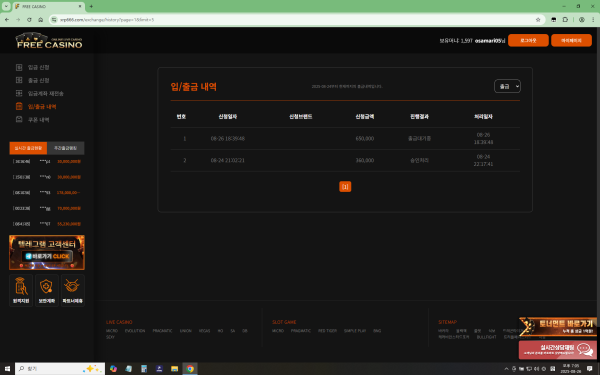Click the Windows taskbar search box
This screenshot has width=600, height=375.
60,369
